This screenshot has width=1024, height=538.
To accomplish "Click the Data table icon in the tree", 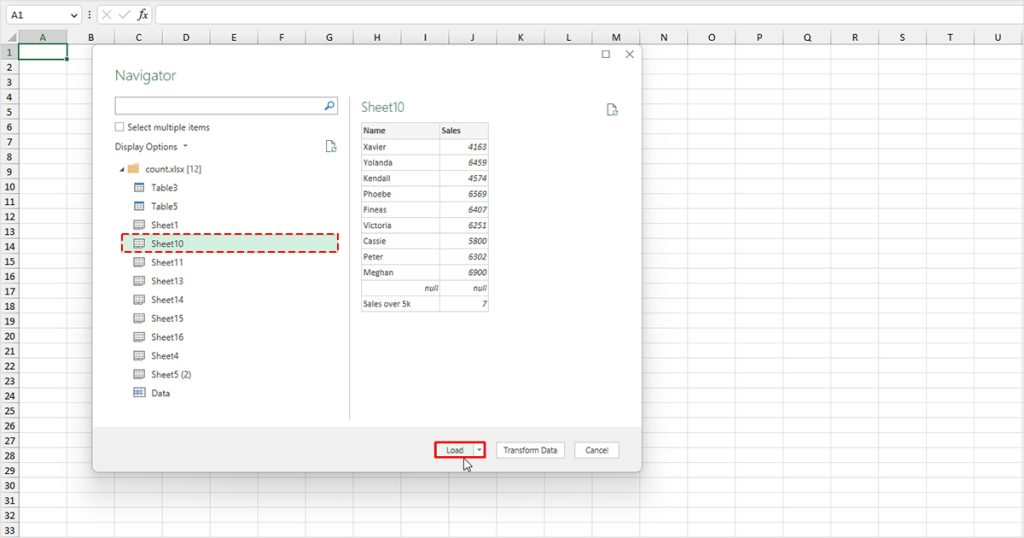I will point(139,393).
